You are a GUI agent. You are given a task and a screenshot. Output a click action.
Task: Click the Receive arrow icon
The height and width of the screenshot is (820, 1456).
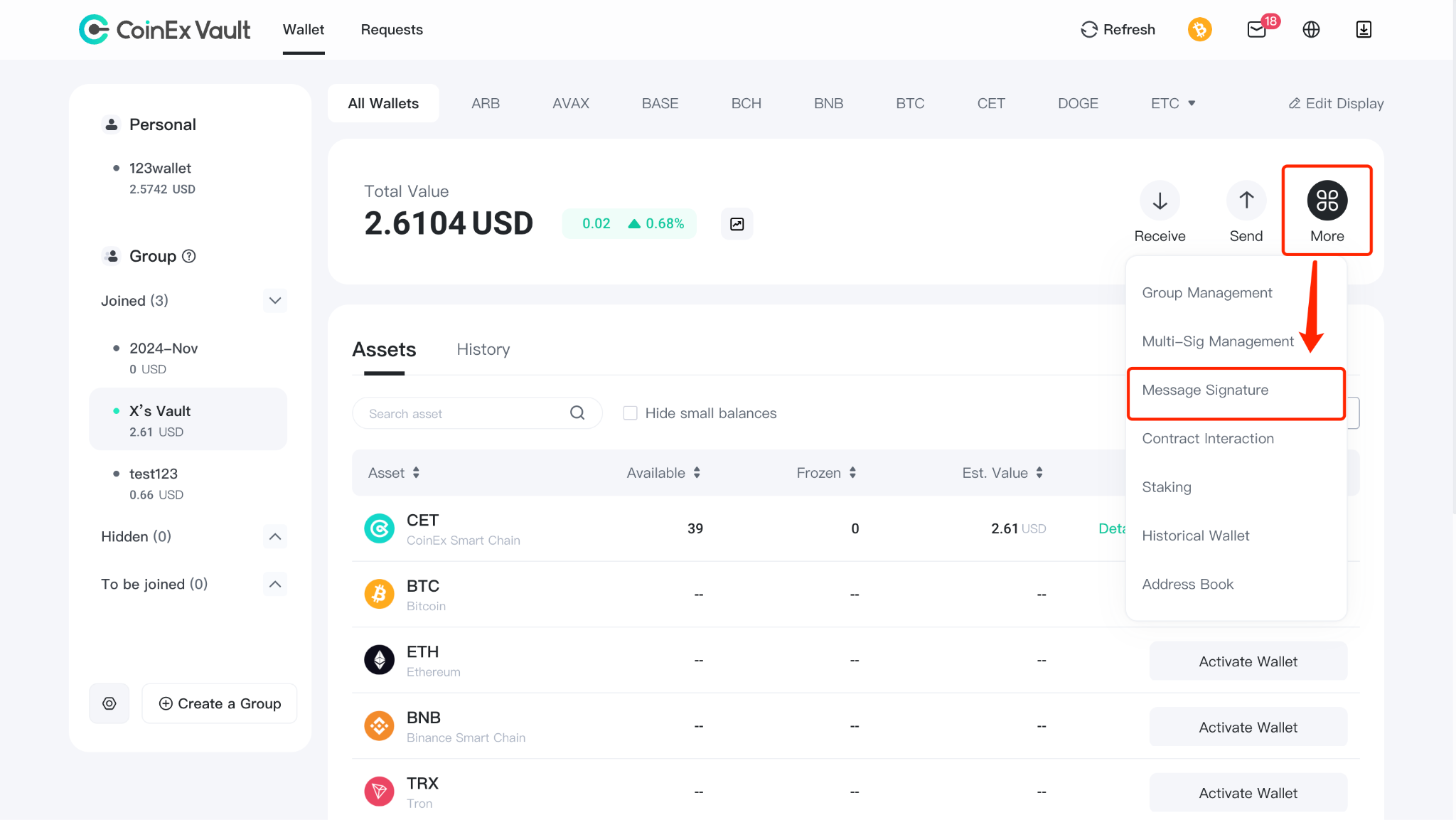point(1160,201)
